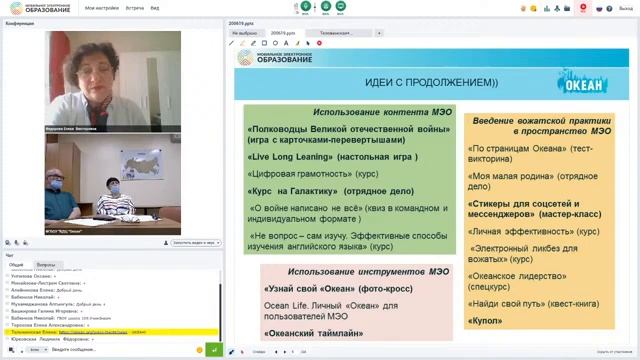Screen dimensions: 640x360
Task: Select the rectangle shape tool
Action: point(264,43)
